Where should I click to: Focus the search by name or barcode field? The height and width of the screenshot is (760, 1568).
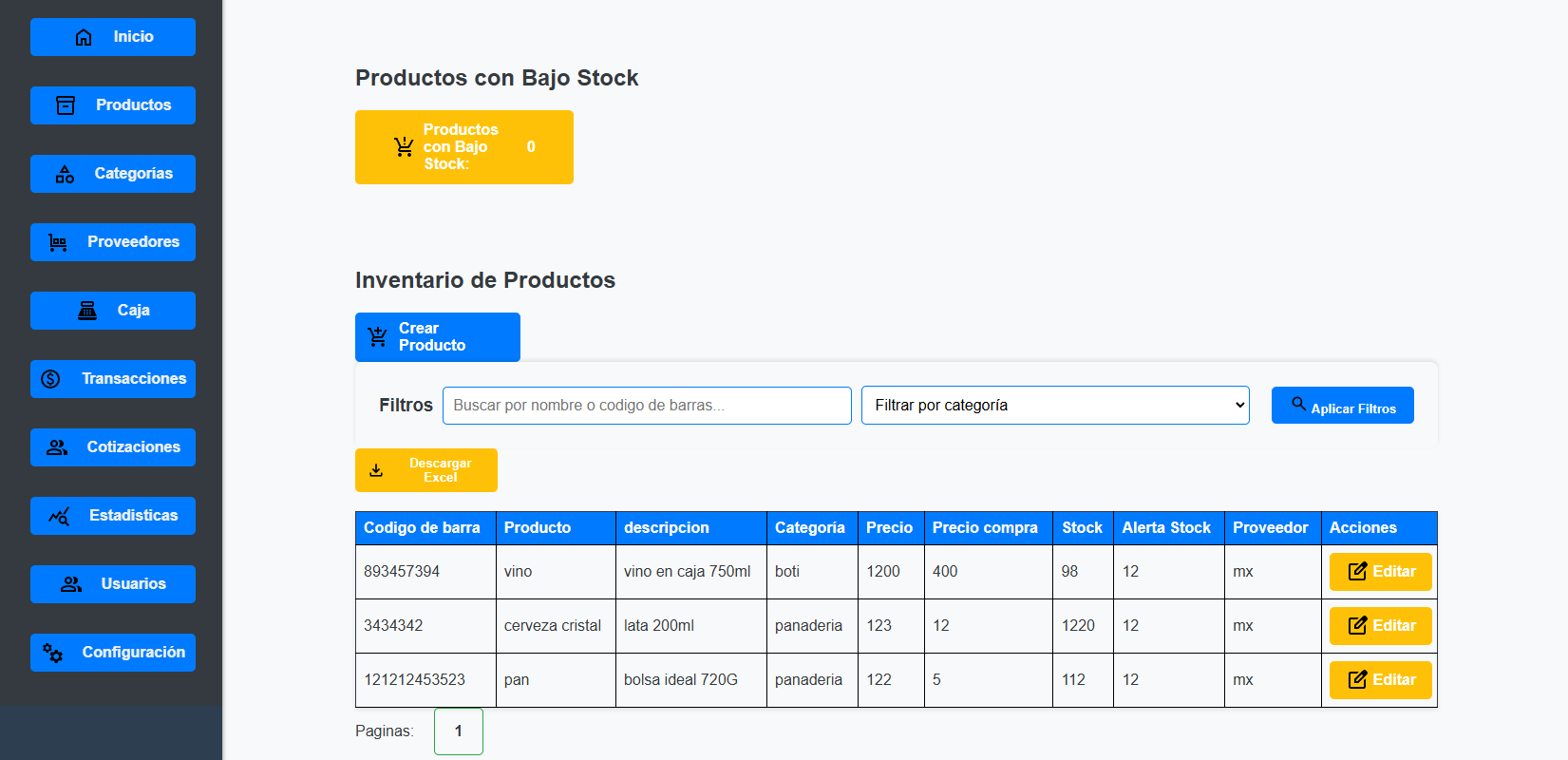(647, 406)
